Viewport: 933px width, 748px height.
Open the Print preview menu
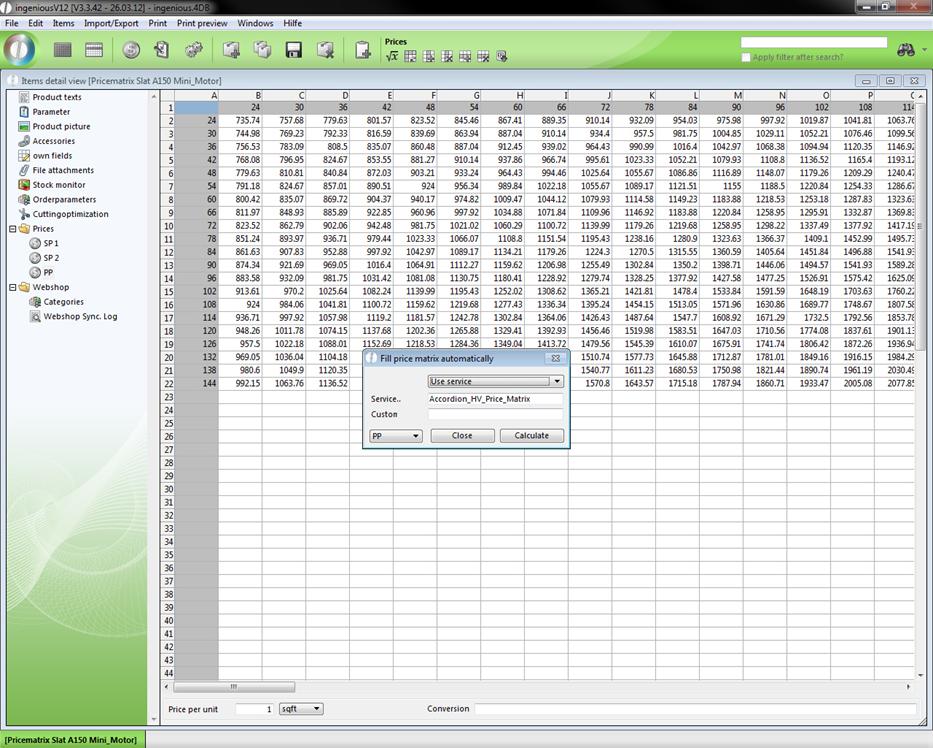[202, 23]
